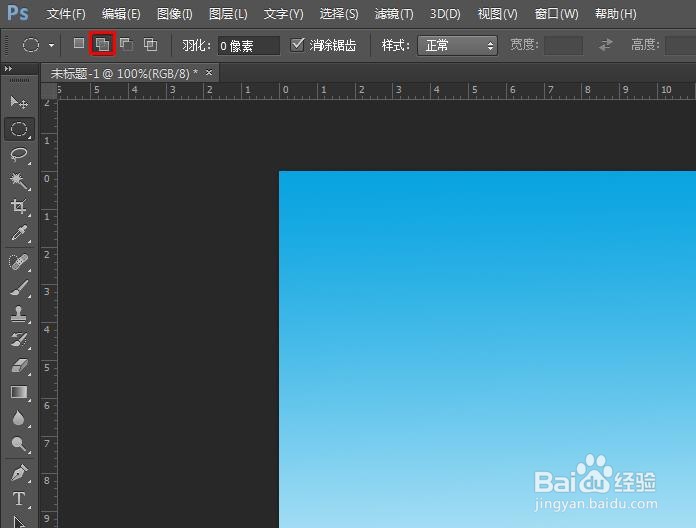
Task: Select the Elliptical Marquee tool in toolbox
Action: click(x=19, y=129)
